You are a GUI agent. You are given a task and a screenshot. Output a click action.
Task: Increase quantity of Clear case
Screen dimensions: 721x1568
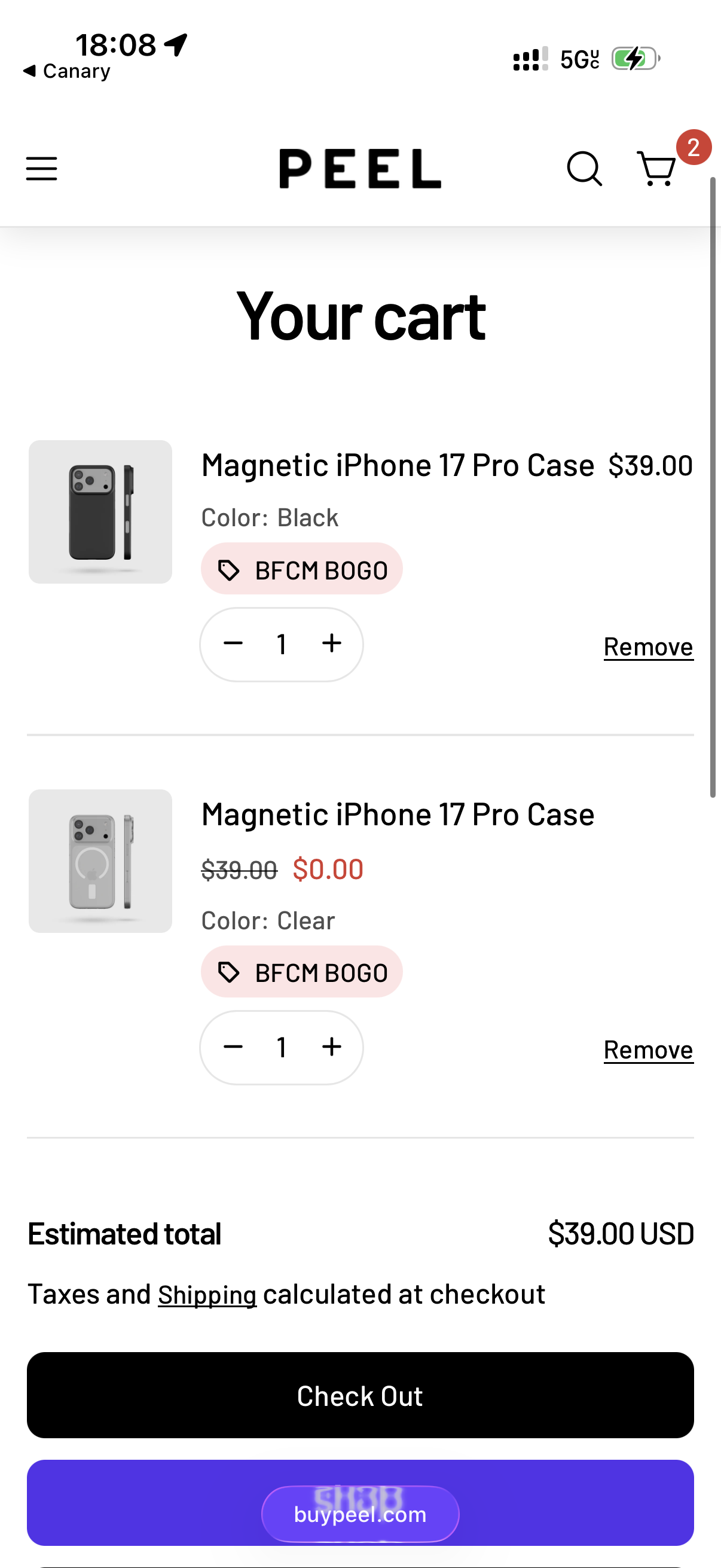(x=332, y=1047)
